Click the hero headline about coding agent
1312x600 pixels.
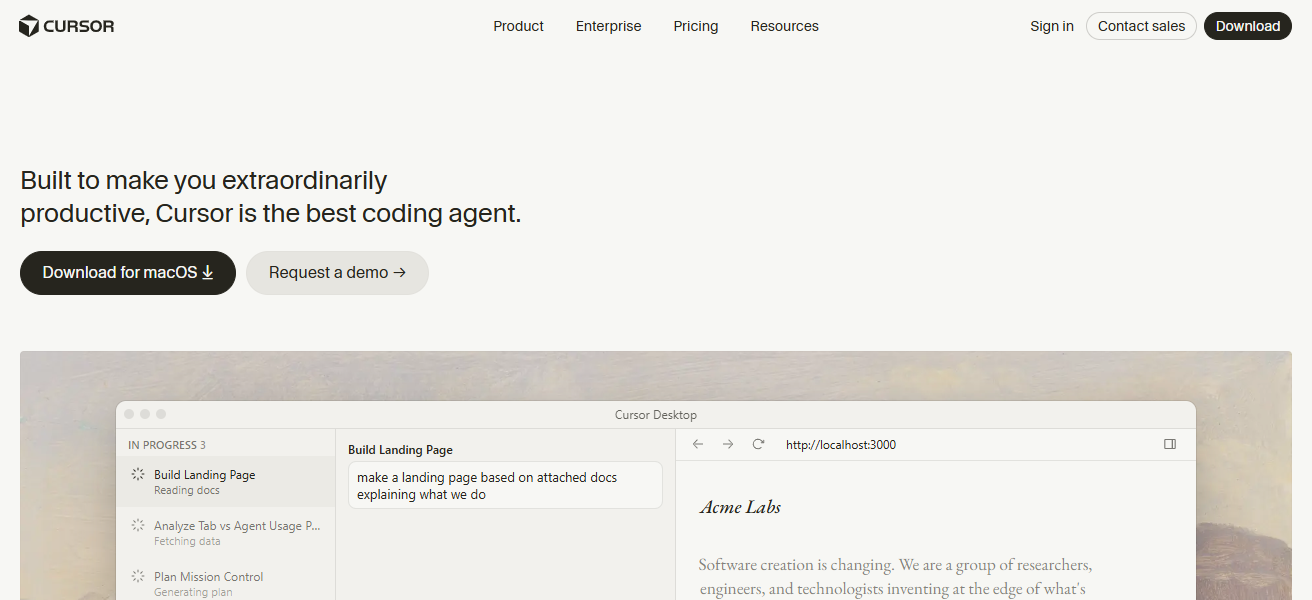[271, 197]
